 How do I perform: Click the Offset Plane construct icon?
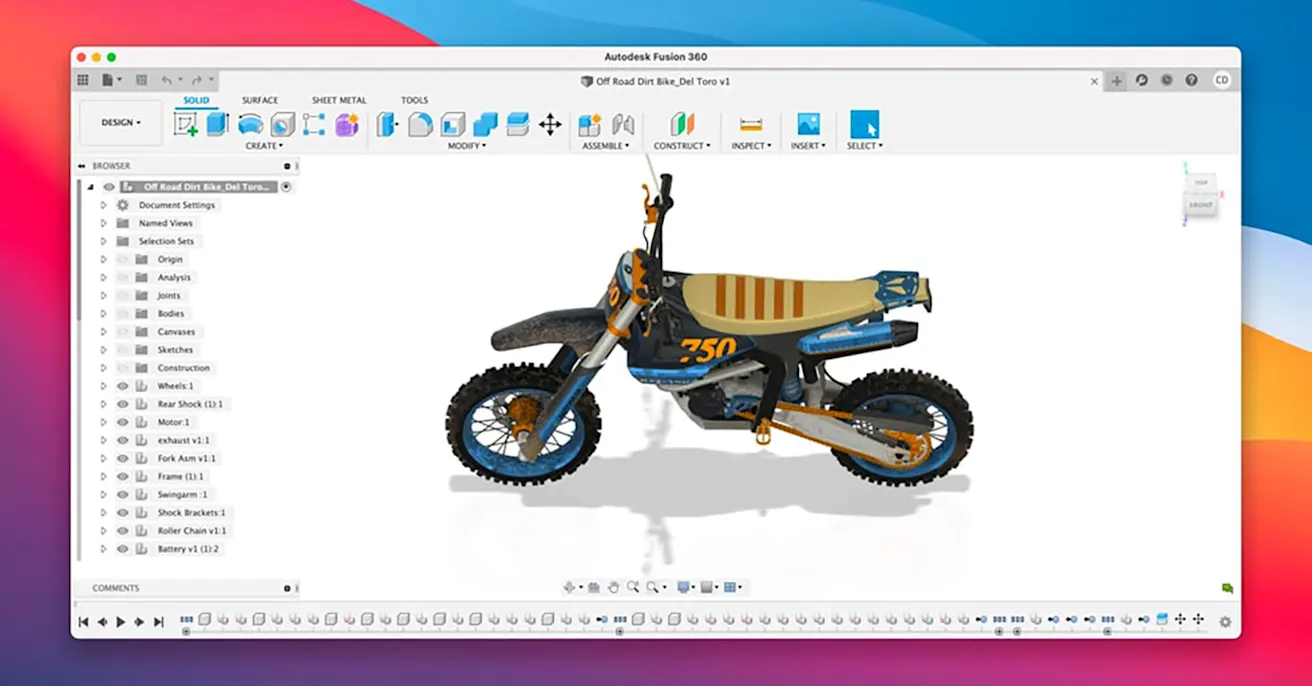pyautogui.click(x=682, y=124)
